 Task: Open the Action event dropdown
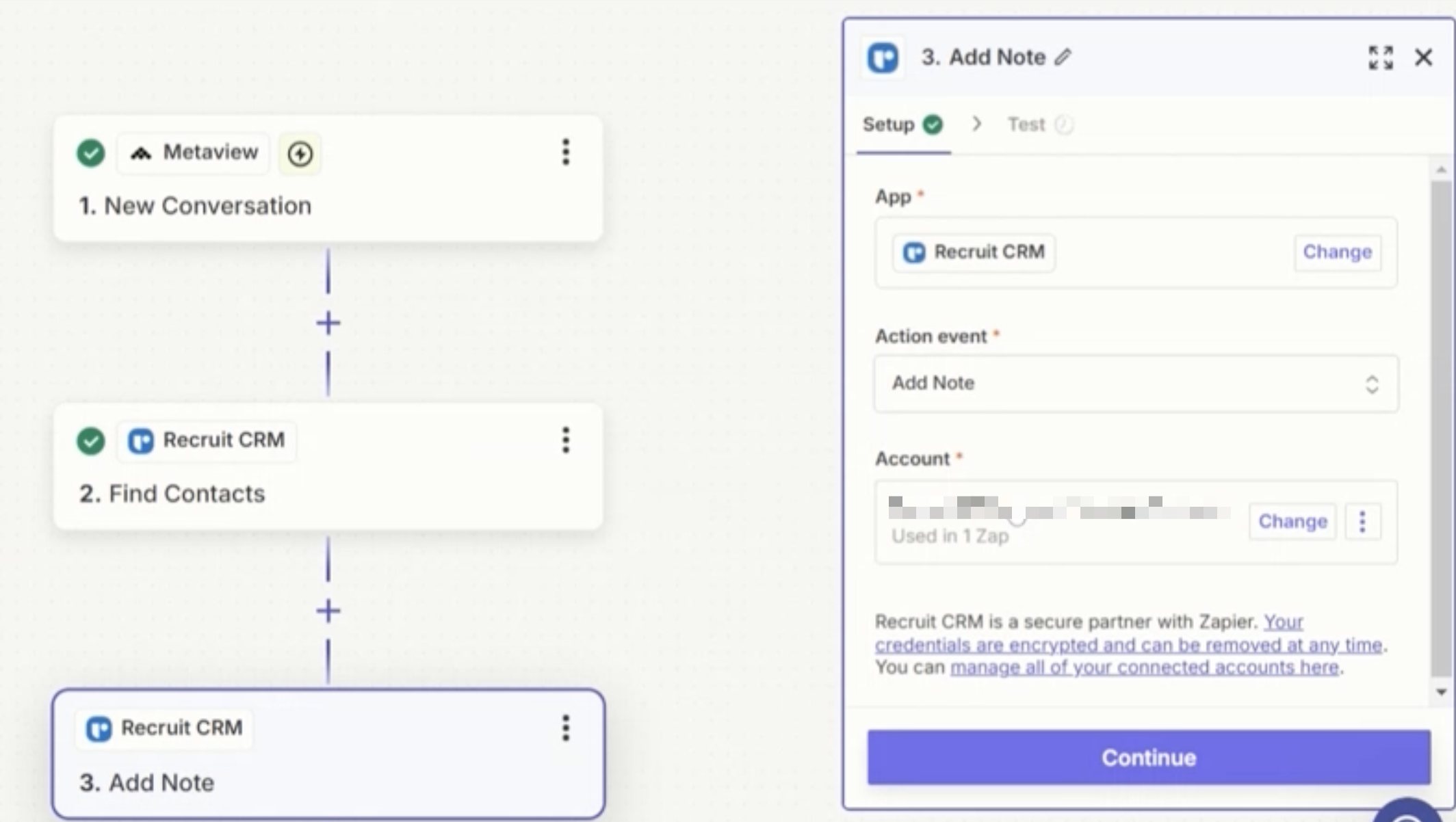pyautogui.click(x=1136, y=384)
